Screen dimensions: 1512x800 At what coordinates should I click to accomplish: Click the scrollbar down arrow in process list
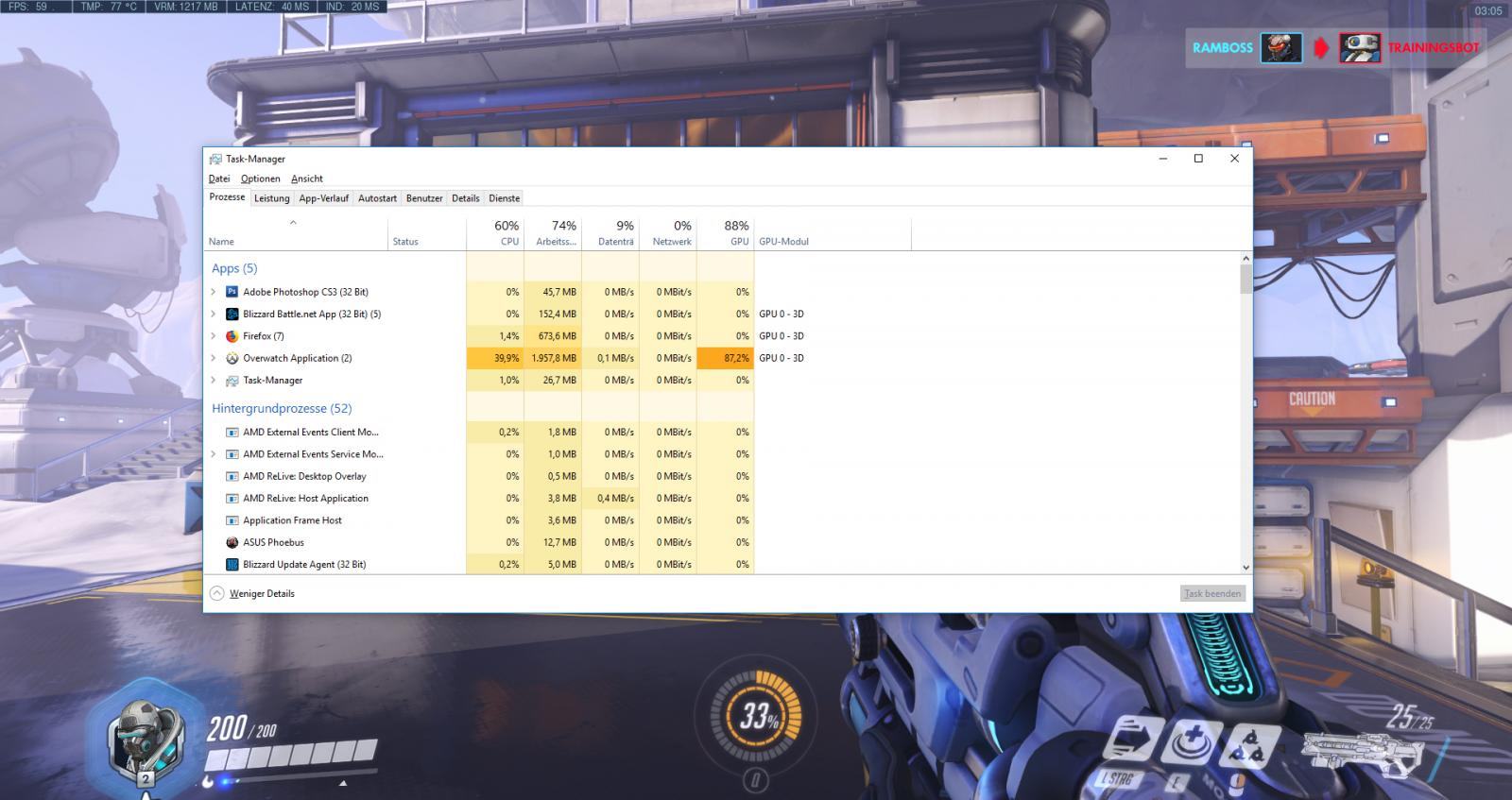(1246, 568)
